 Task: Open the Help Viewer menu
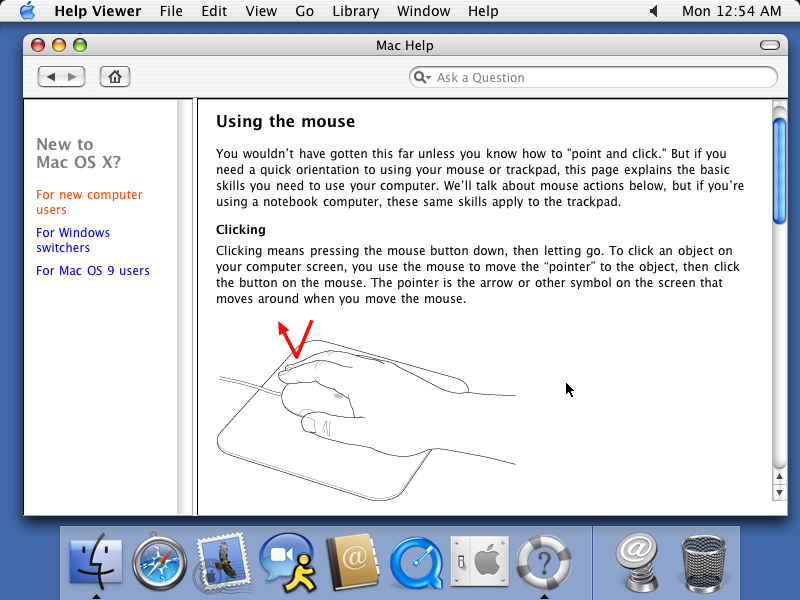pyautogui.click(x=97, y=11)
